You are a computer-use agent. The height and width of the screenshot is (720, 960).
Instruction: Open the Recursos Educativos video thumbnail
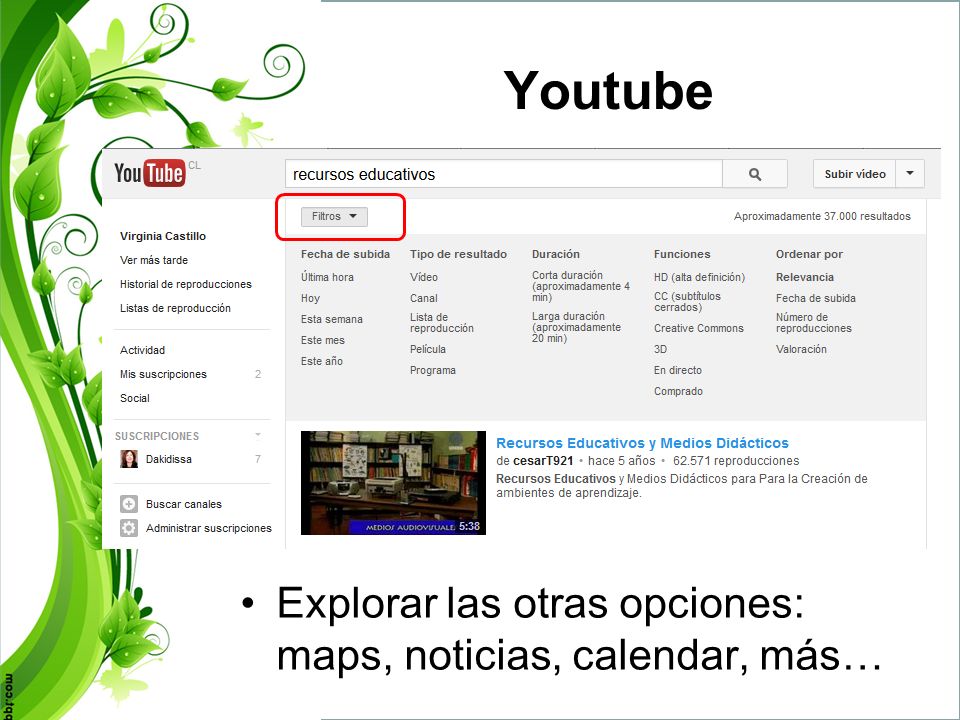tap(393, 482)
